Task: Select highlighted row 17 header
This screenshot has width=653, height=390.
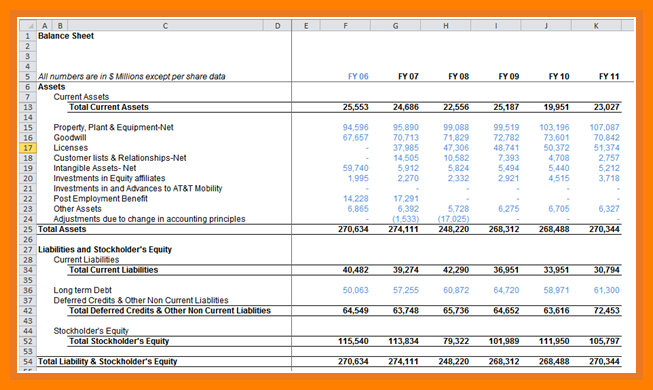Action: point(28,148)
